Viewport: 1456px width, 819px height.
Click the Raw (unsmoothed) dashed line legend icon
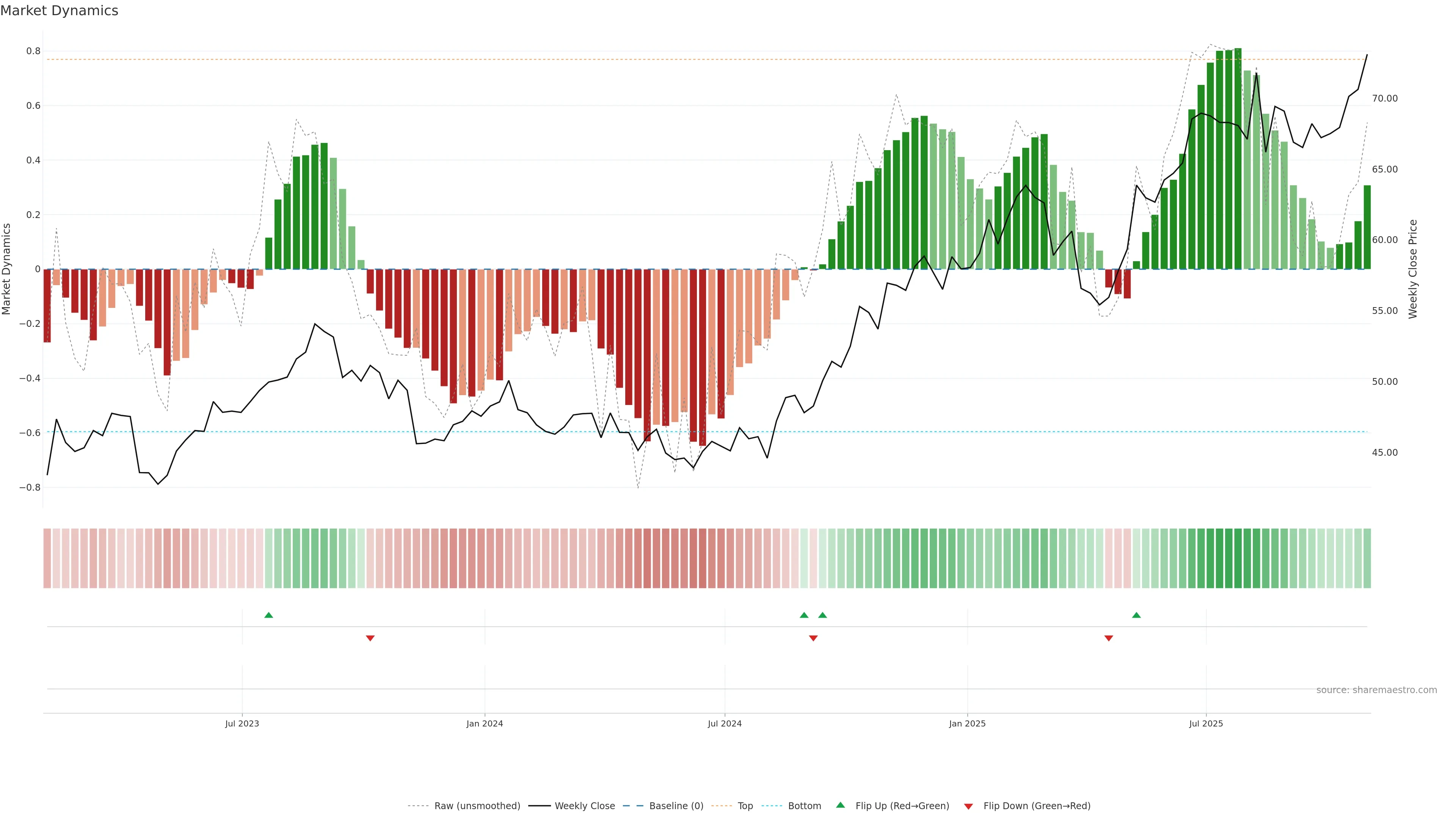pos(418,806)
